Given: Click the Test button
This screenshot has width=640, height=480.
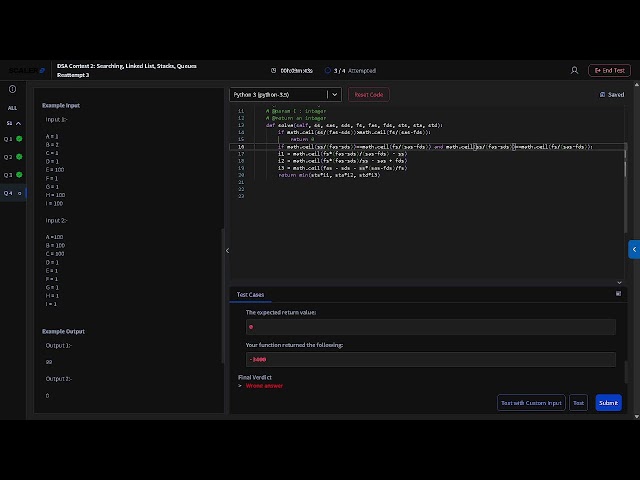Looking at the screenshot, I should (x=578, y=403).
